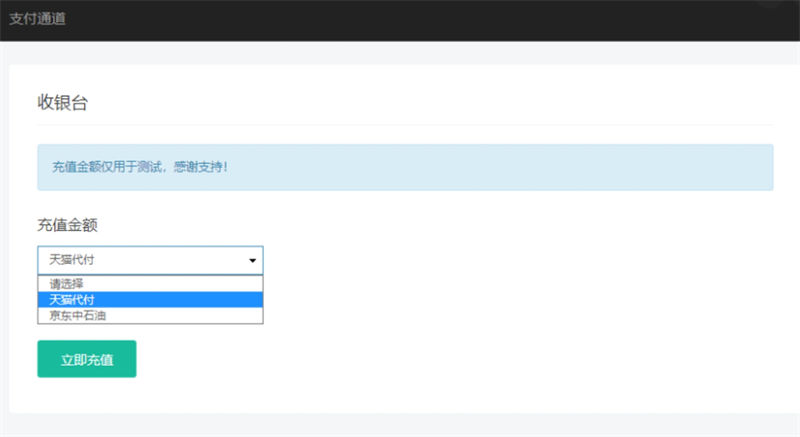The height and width of the screenshot is (437, 800).
Task: Click the 支付通道 header title
Action: [38, 19]
